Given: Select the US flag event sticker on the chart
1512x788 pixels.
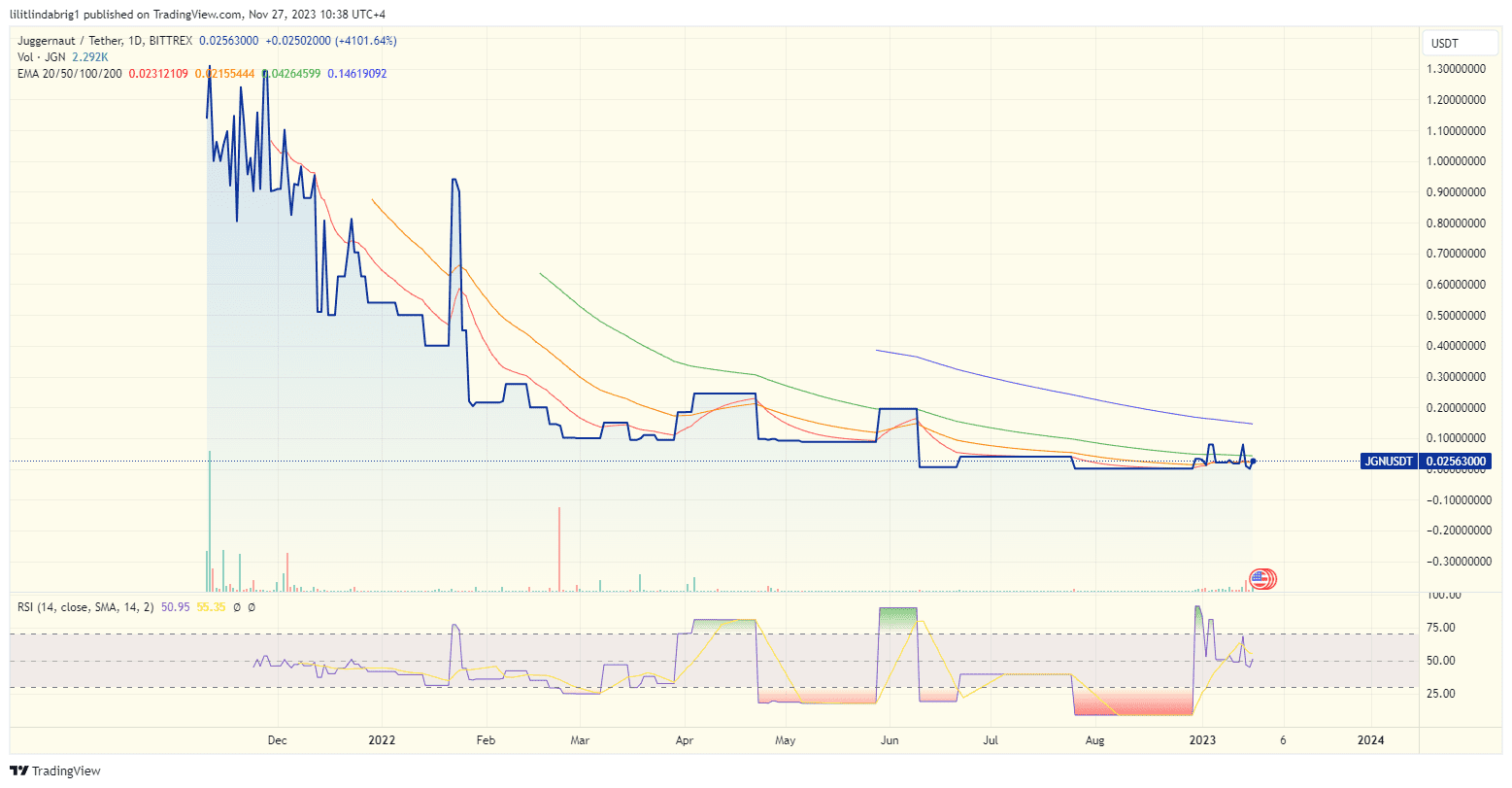Looking at the screenshot, I should [x=1261, y=578].
